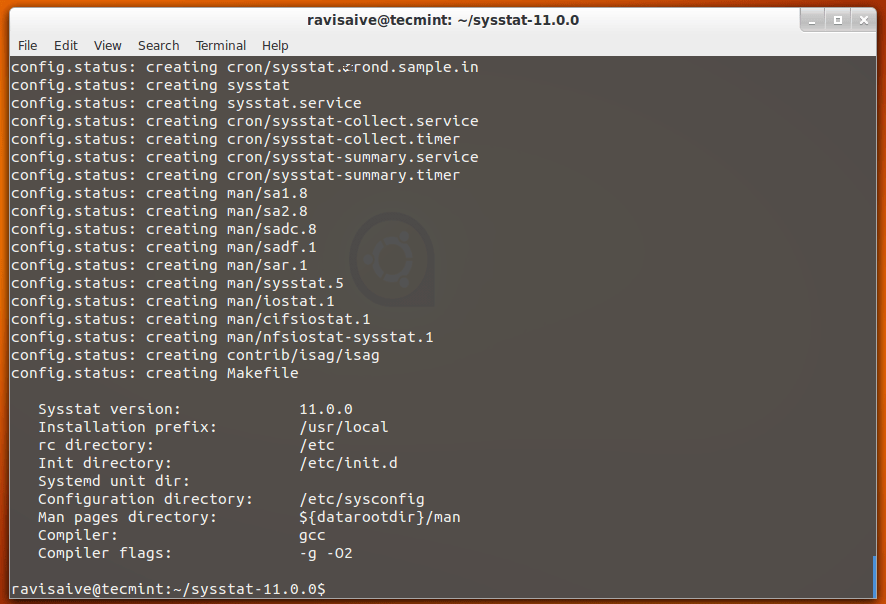This screenshot has width=886, height=604.
Task: Click the -g -O2 compiler flags text
Action: point(328,552)
